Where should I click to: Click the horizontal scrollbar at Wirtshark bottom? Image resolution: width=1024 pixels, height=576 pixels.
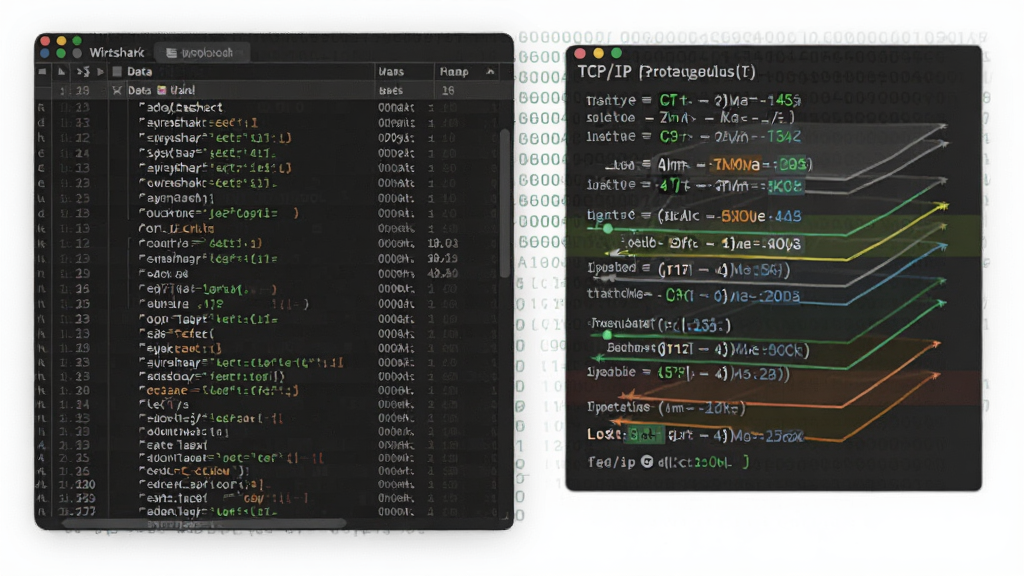click(x=204, y=523)
